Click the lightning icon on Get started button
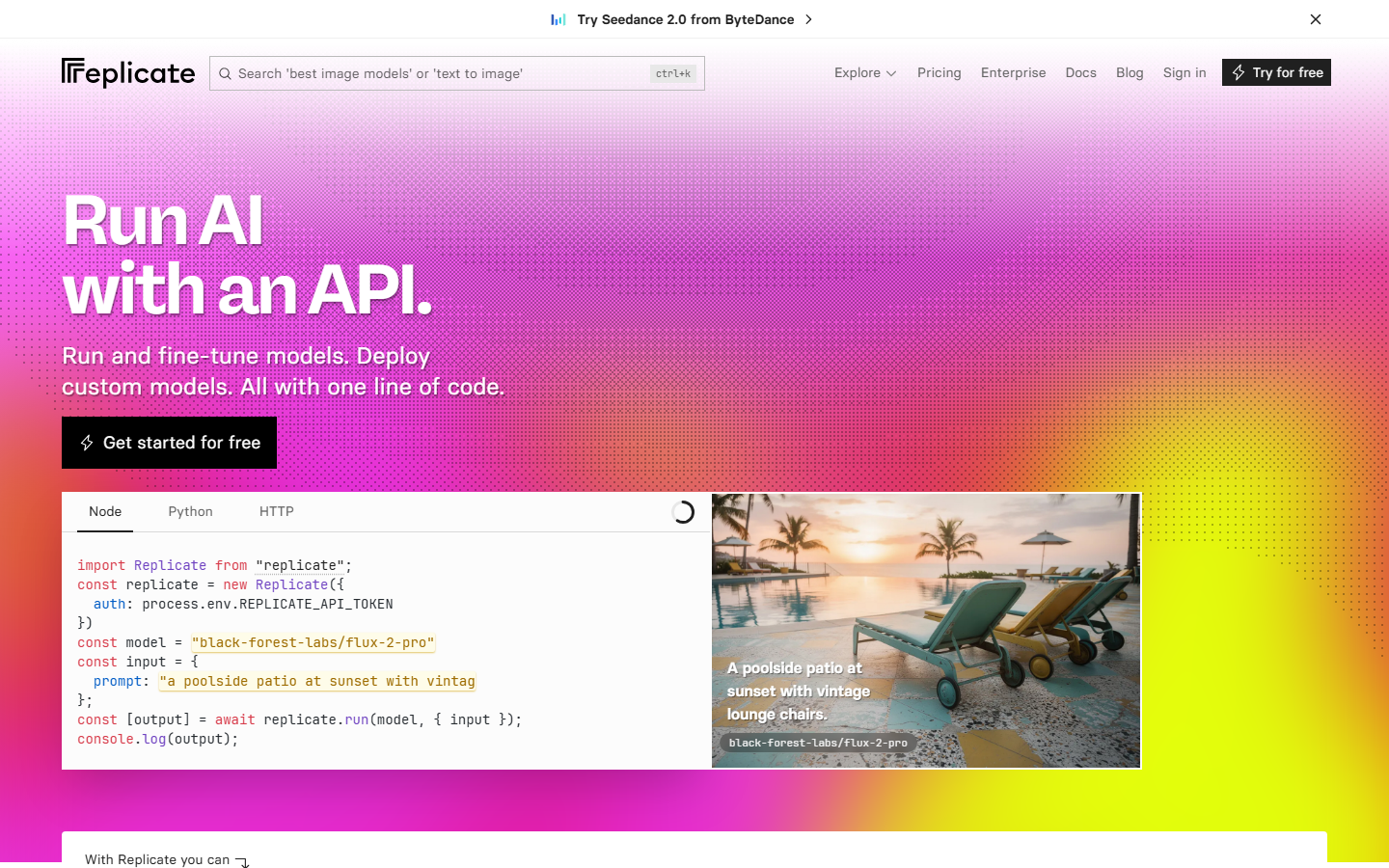The image size is (1389, 868). point(87,443)
